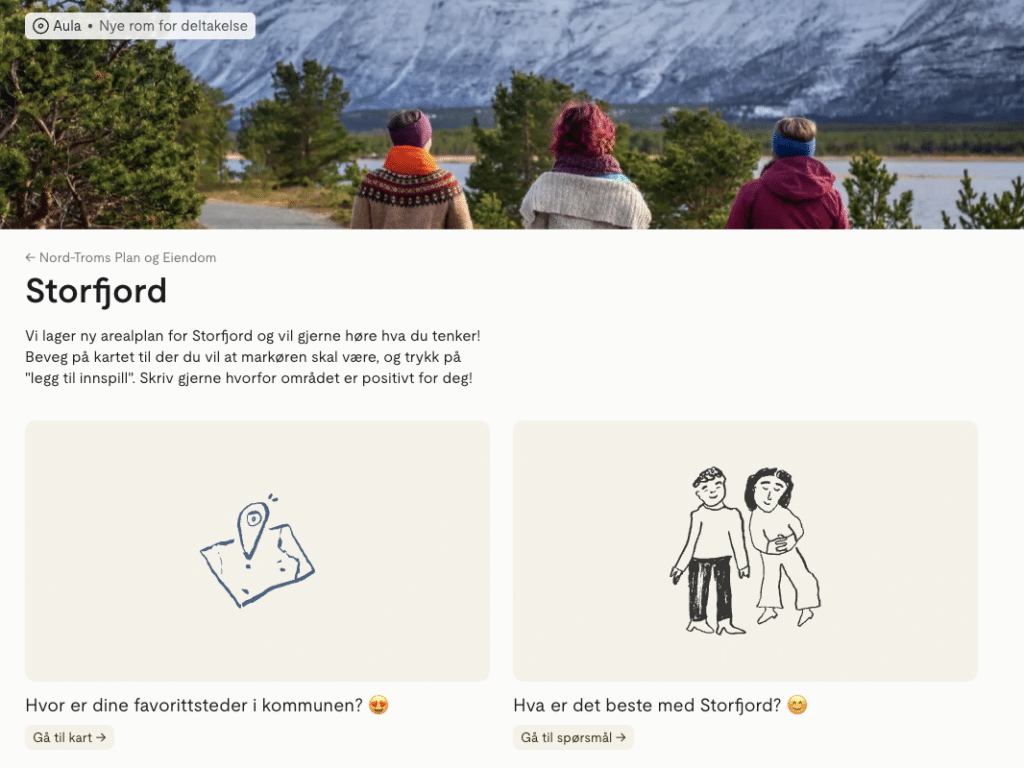Click the arrow in Gå til spørsmål
The height and width of the screenshot is (768, 1024).
620,737
